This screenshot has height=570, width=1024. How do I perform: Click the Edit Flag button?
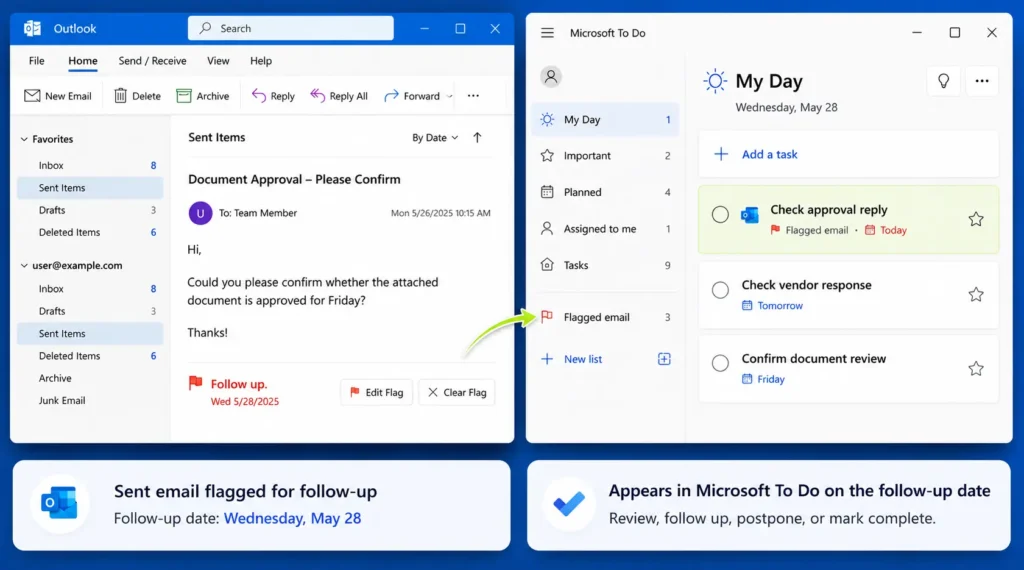tap(377, 392)
